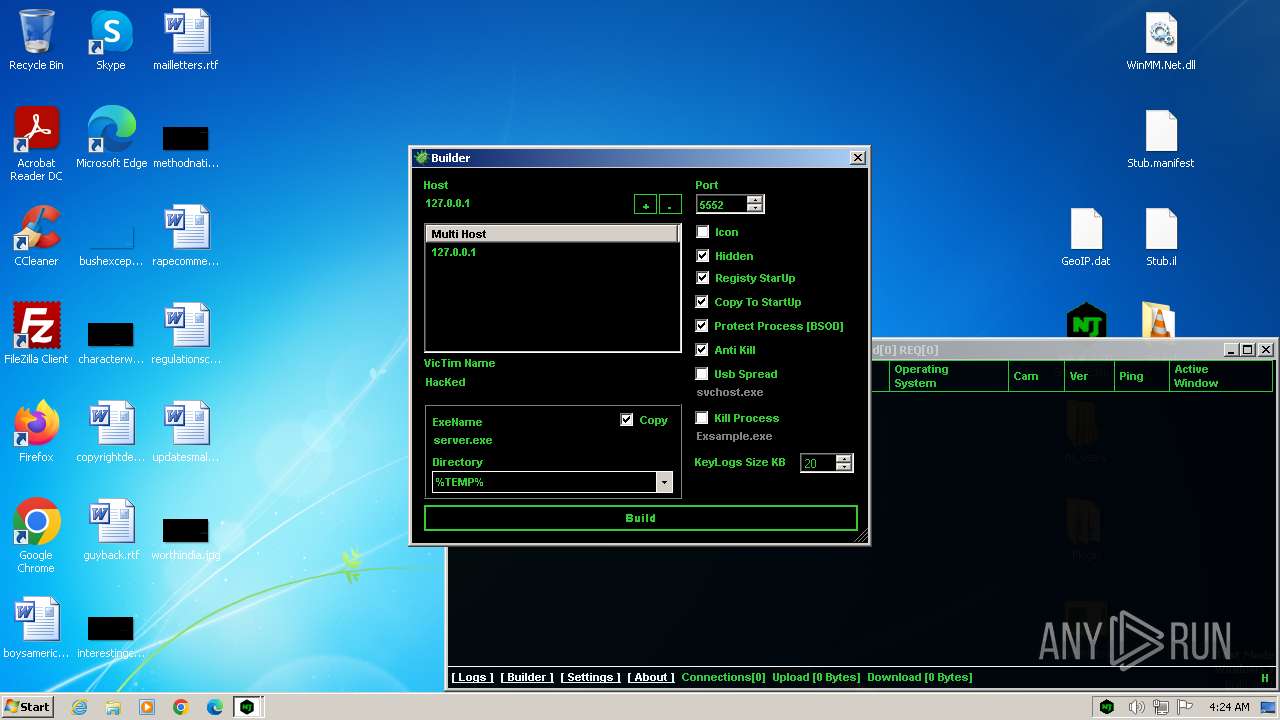Open the [ Builder ] menu in main window
The height and width of the screenshot is (720, 1280).
527,677
